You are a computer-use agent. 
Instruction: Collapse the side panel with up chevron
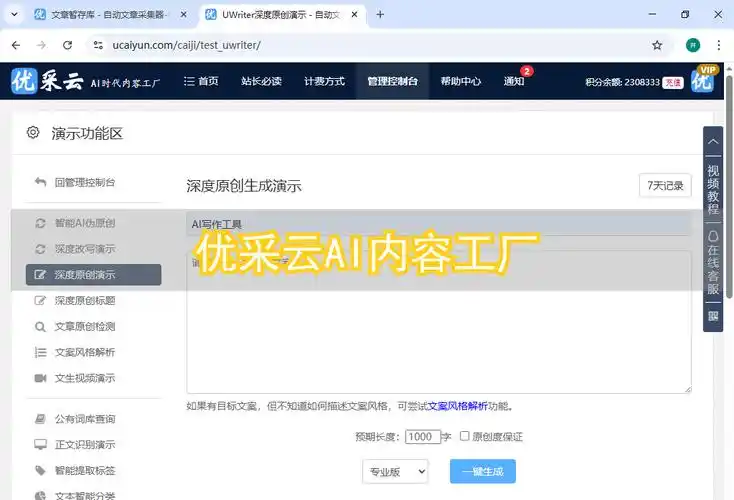tap(713, 141)
